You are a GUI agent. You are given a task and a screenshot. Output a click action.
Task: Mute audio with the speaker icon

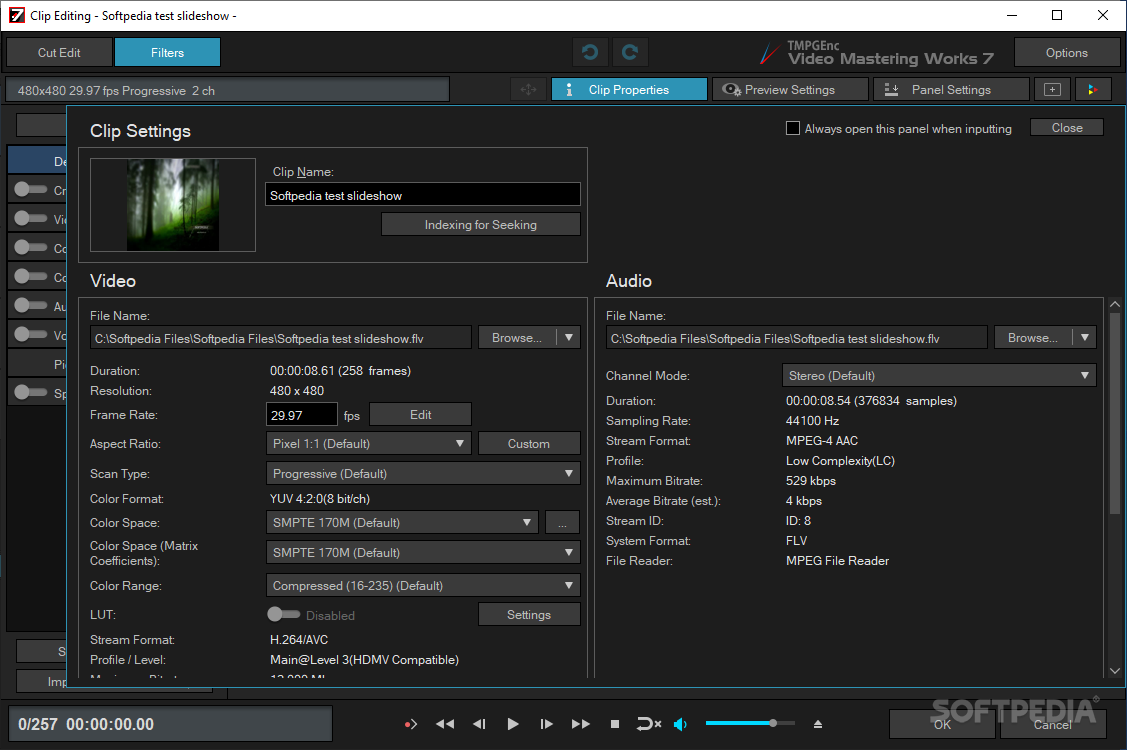click(x=680, y=724)
